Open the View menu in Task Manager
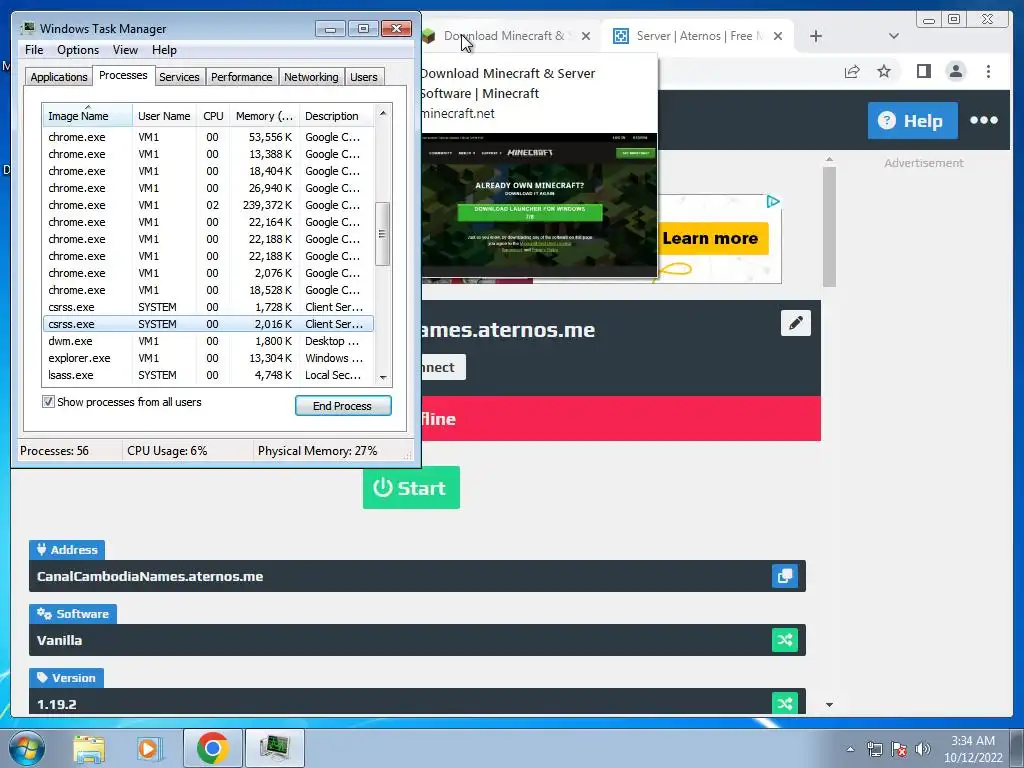The width and height of the screenshot is (1024, 768). 125,50
